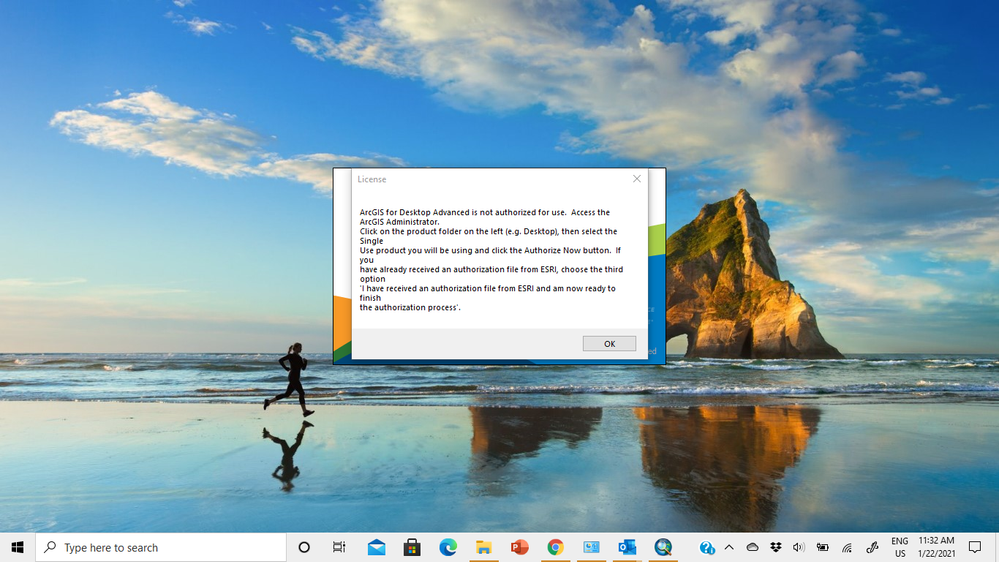Open the Wi-Fi network flyout

click(x=847, y=547)
